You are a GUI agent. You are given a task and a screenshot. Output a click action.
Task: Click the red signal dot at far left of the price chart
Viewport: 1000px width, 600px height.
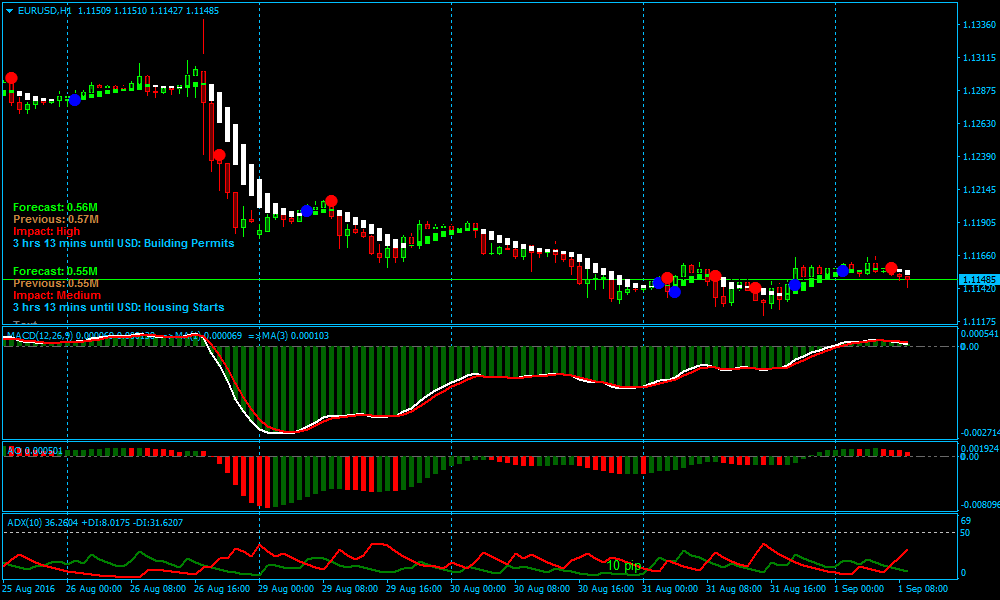click(x=11, y=78)
